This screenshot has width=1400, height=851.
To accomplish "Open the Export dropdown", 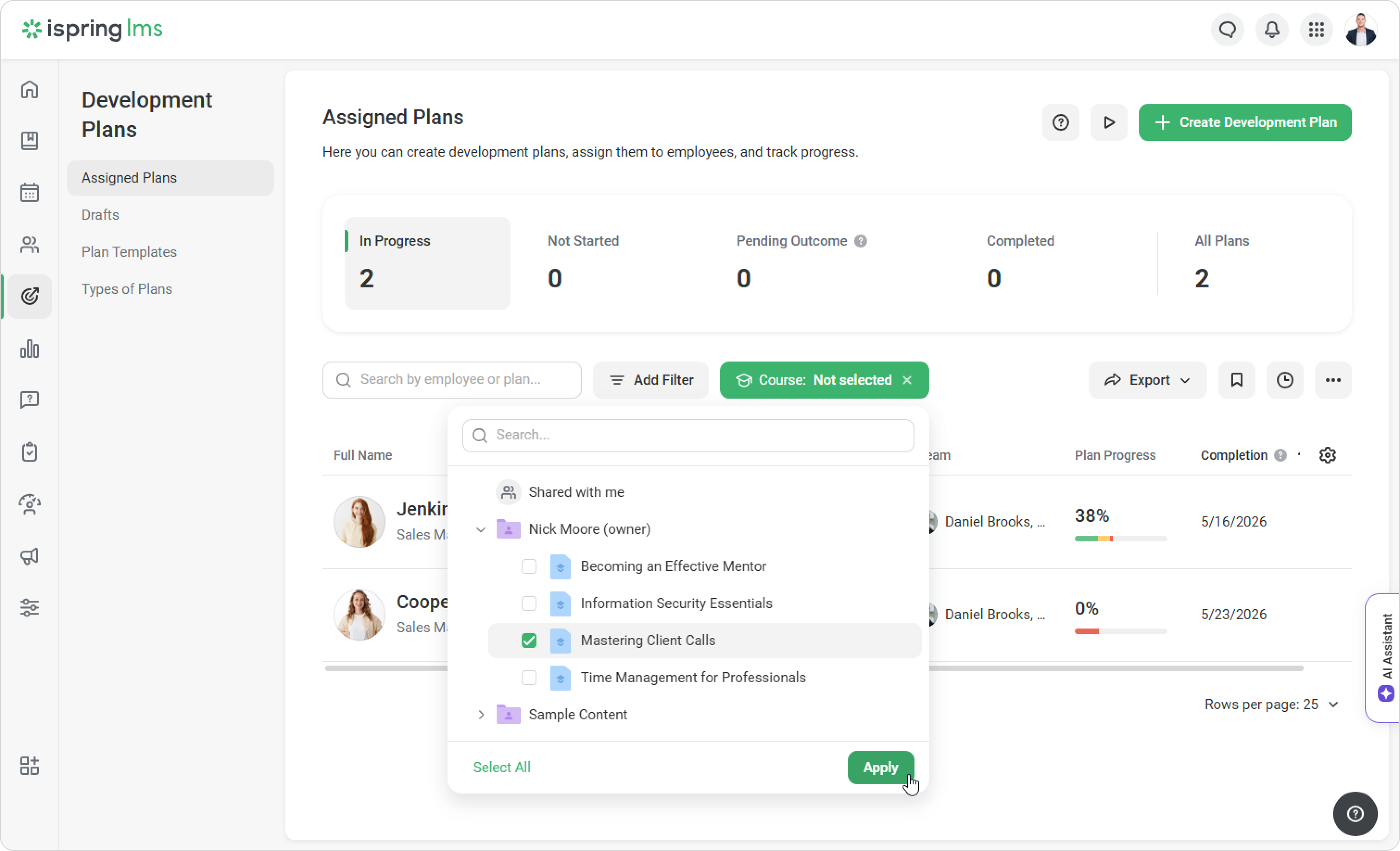I will coord(1147,380).
